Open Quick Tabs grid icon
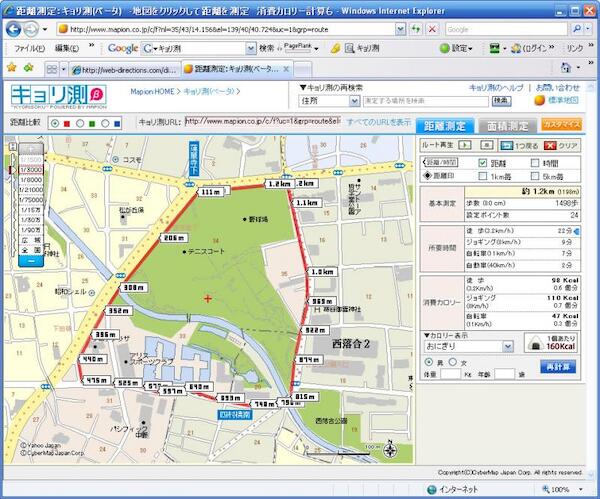The height and width of the screenshot is (499, 600). coord(52,70)
